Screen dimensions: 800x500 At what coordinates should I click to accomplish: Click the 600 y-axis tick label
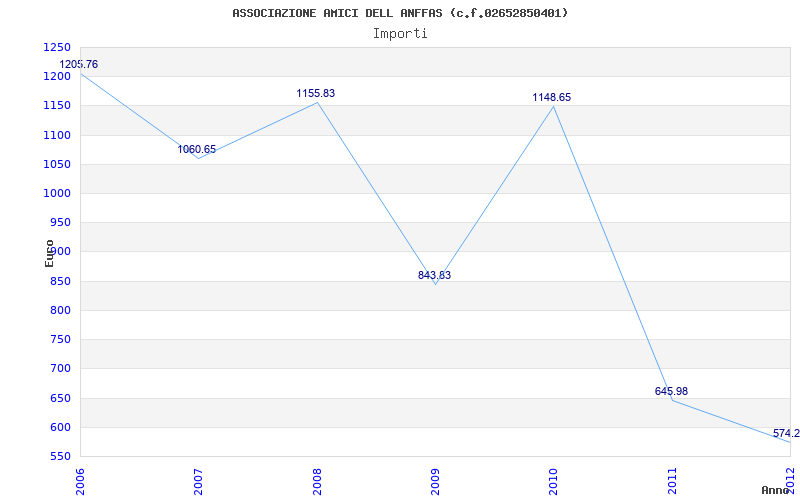60,427
